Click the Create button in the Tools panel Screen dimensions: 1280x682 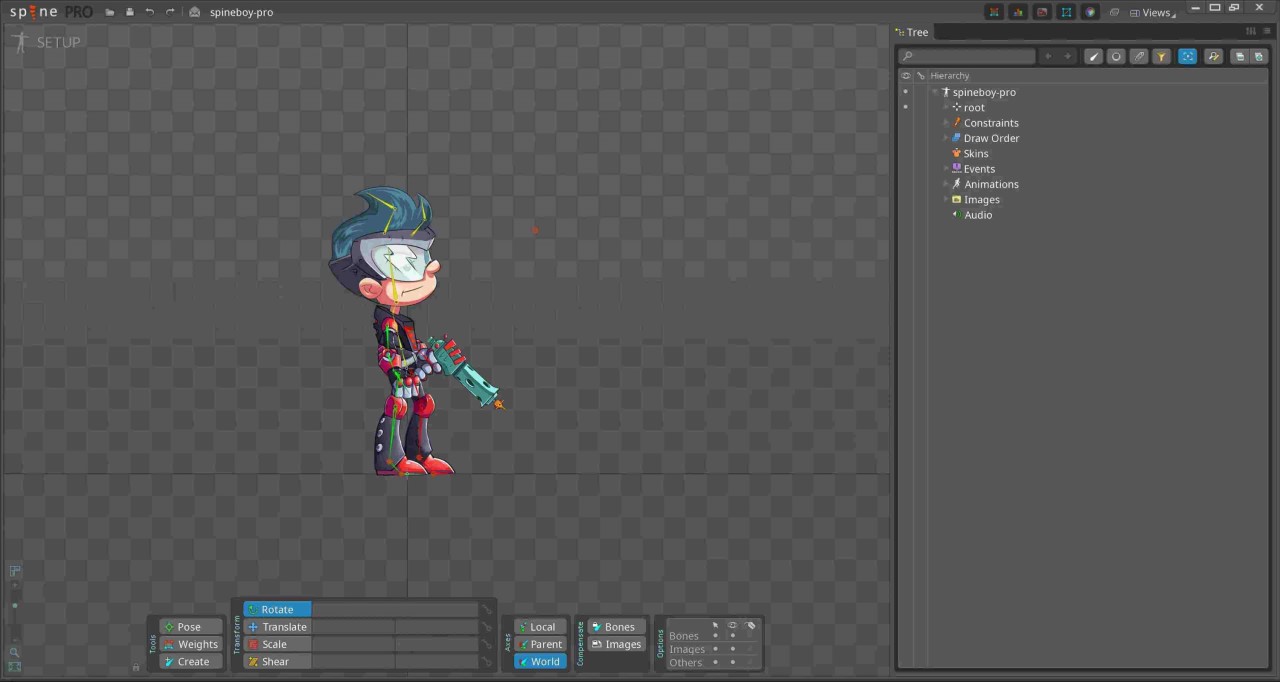(x=193, y=661)
